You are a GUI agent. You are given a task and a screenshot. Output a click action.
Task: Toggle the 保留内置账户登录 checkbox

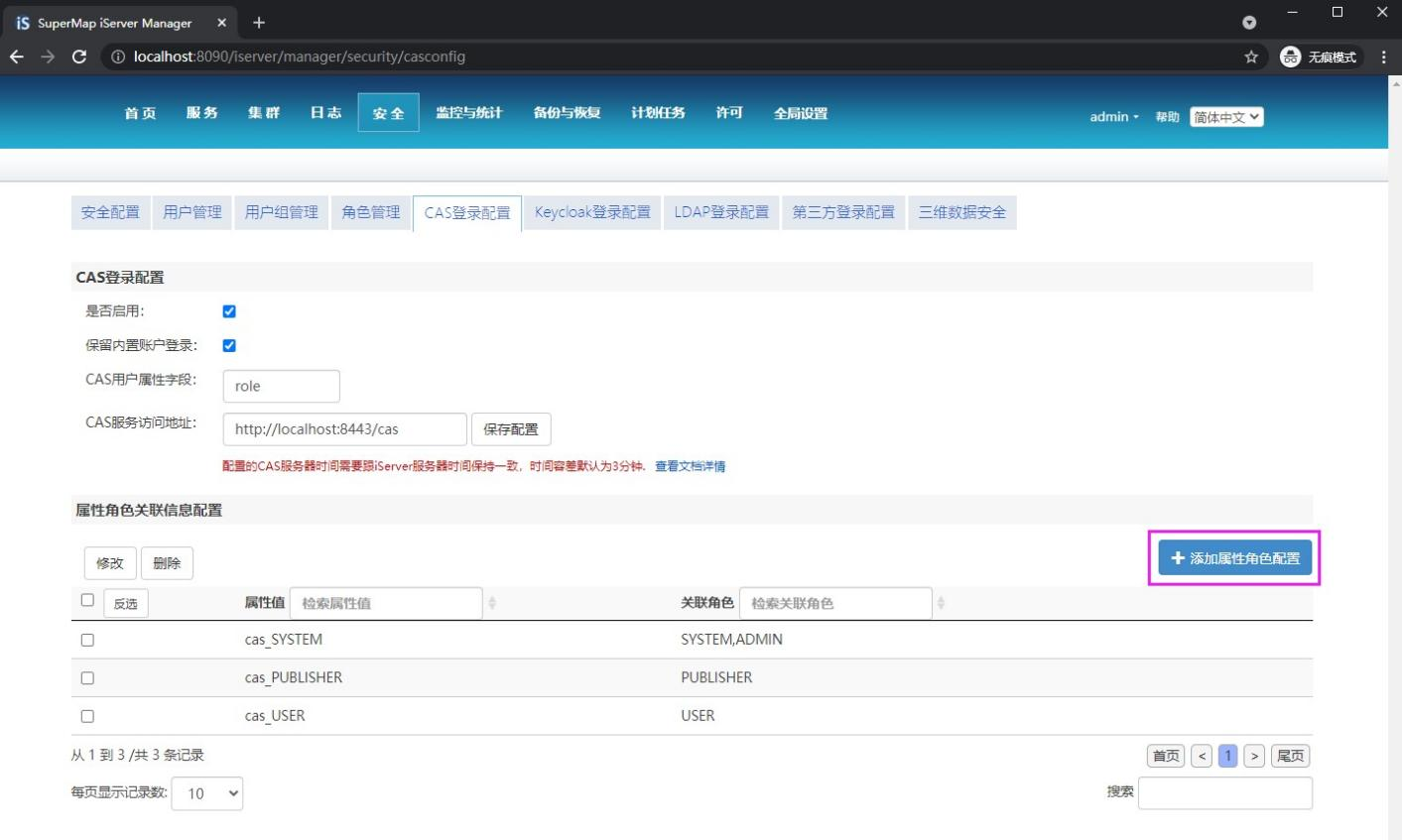pyautogui.click(x=229, y=345)
